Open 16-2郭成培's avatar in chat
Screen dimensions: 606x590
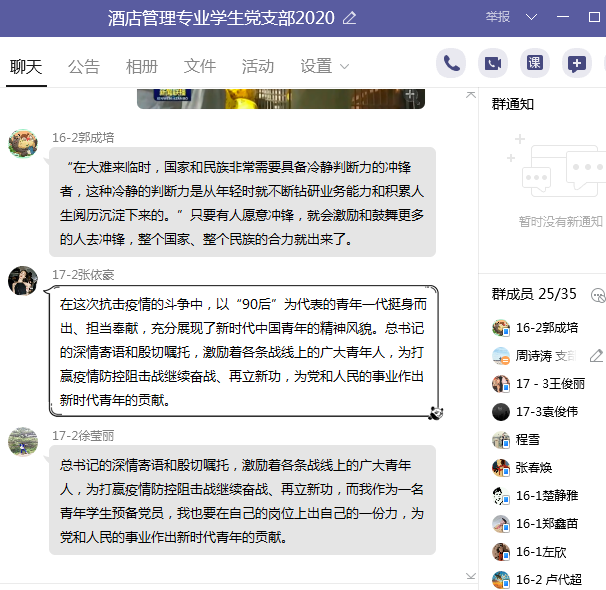click(x=23, y=143)
